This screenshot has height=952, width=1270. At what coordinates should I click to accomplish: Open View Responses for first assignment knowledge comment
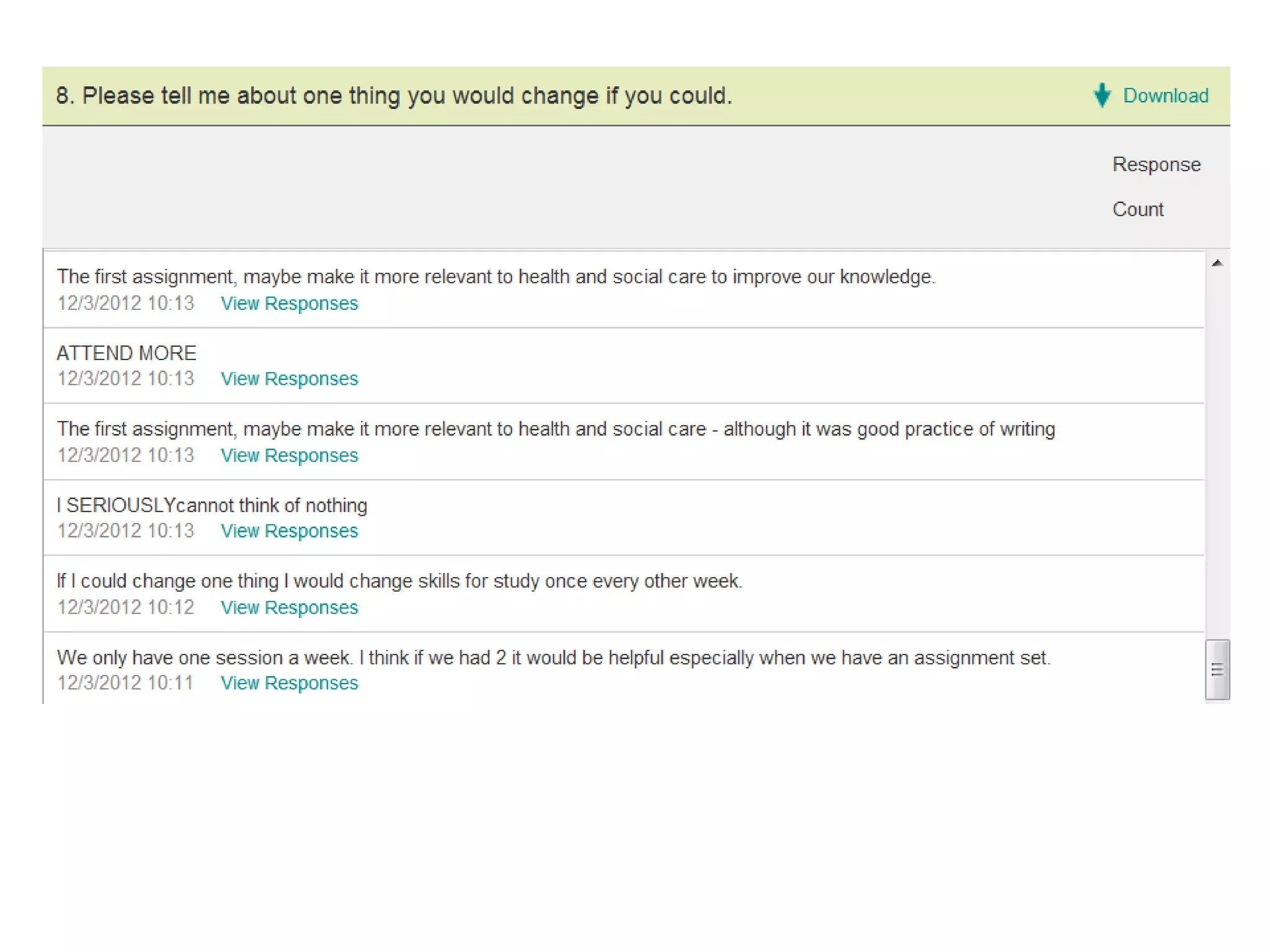tap(289, 304)
